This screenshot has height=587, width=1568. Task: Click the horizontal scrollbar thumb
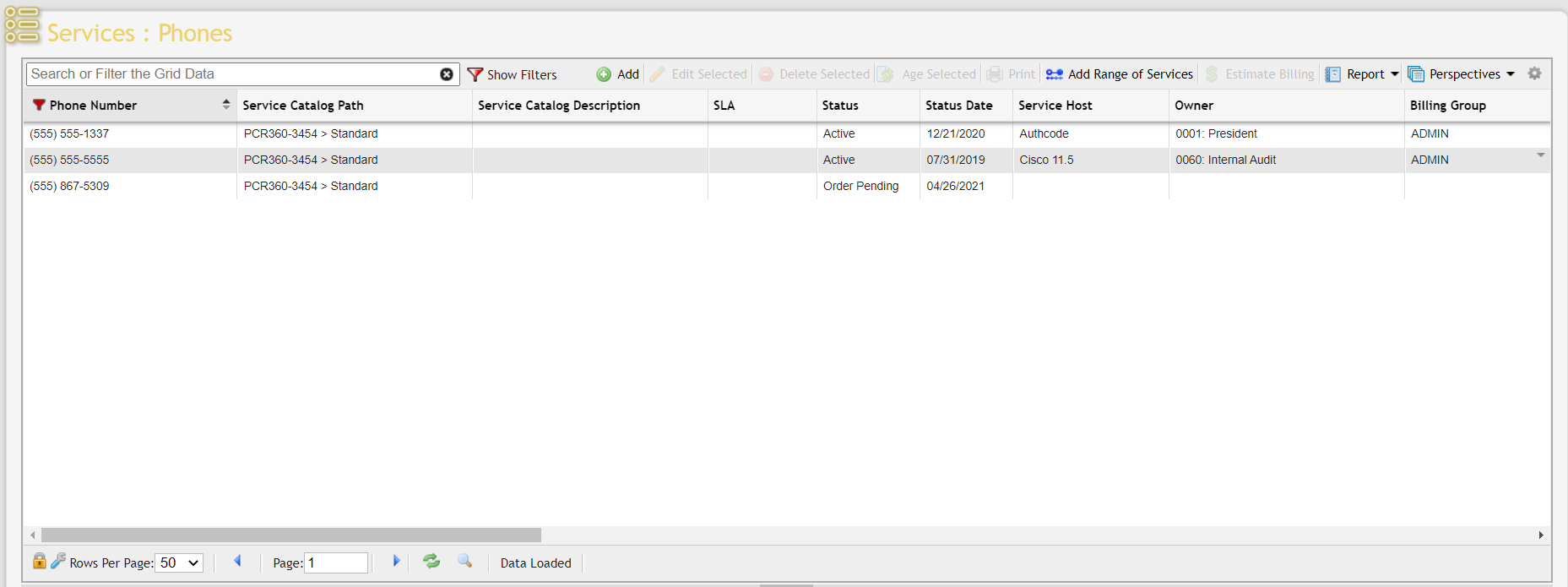[x=290, y=535]
